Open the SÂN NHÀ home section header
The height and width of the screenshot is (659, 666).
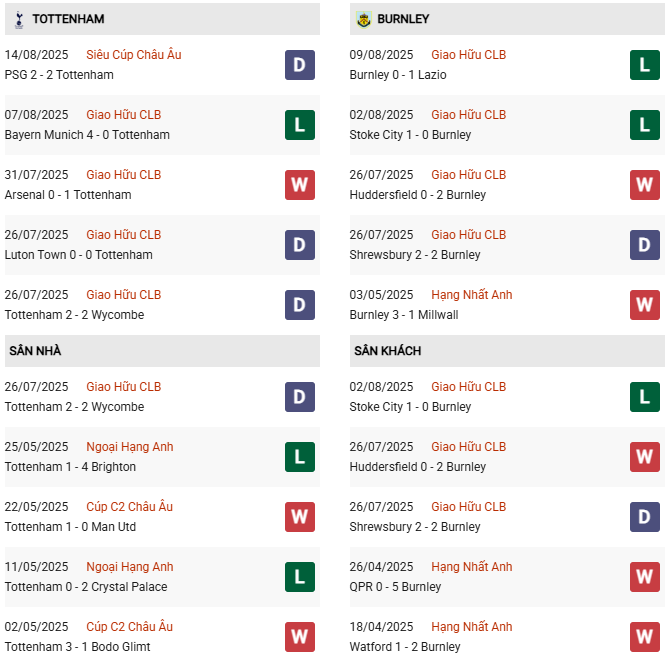click(35, 351)
